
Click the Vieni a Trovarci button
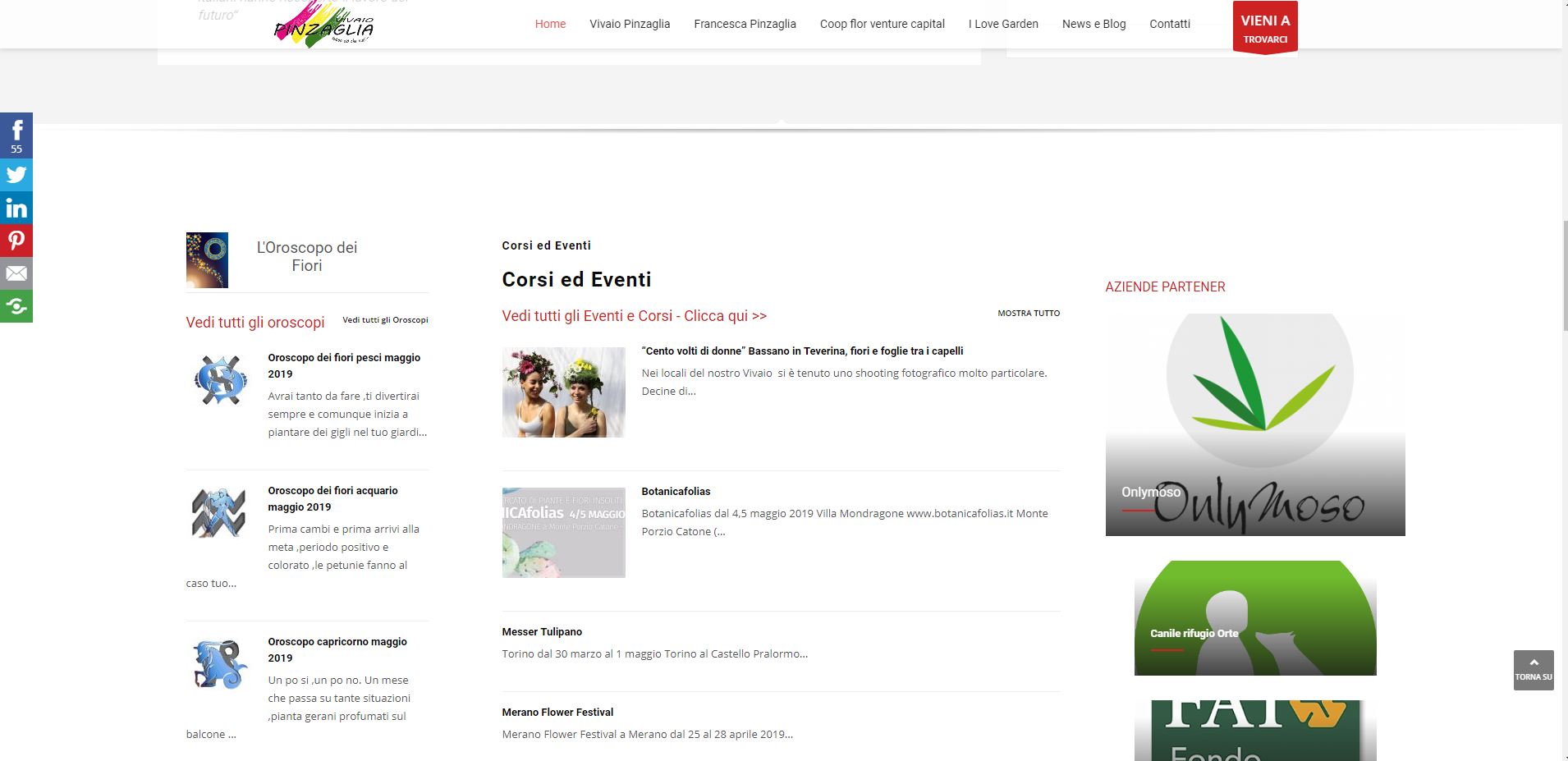(1265, 28)
